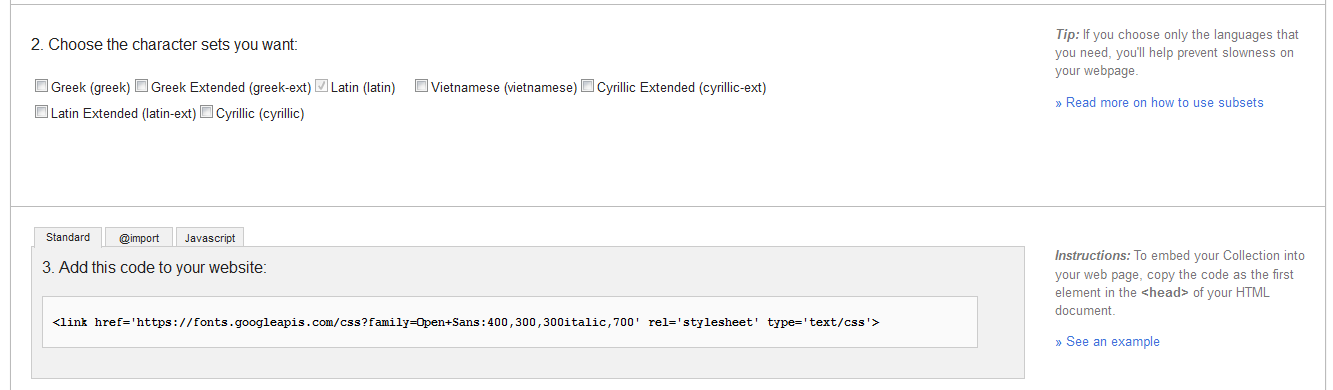Screen dimensions: 1333x390
Task: Toggle Latin Extended (latin-ext) checkbox
Action: coord(41,112)
